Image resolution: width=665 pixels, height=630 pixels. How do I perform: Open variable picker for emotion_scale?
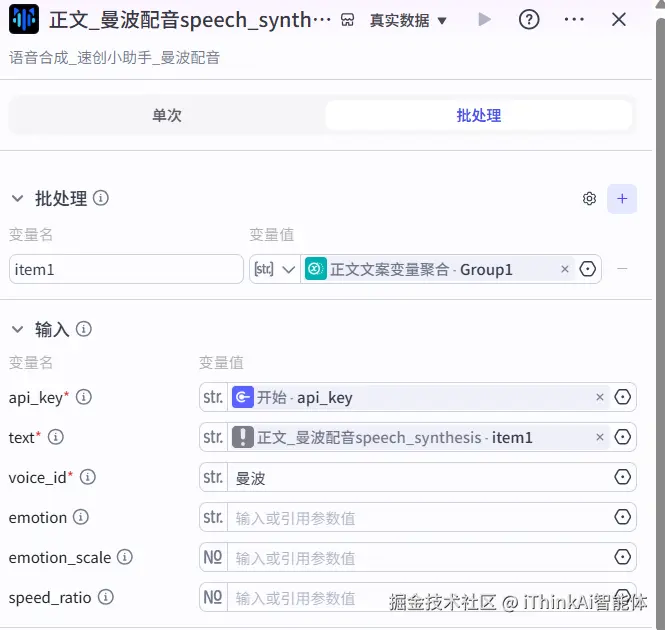(x=622, y=557)
